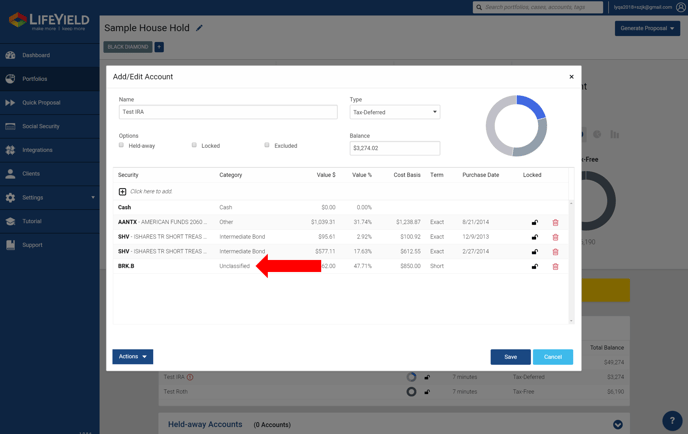Image resolution: width=688 pixels, height=434 pixels.
Task: Focus the portfolio search field
Action: point(538,7)
